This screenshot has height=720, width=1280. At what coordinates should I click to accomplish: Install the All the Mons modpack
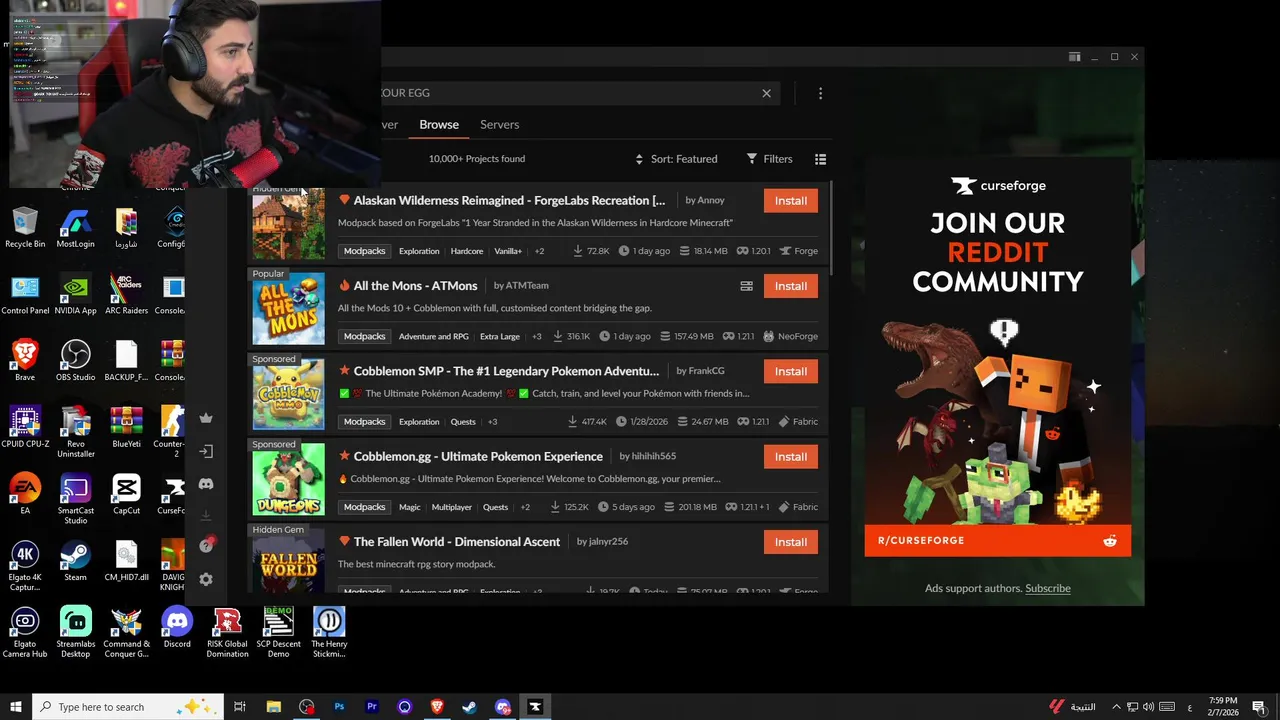click(x=790, y=286)
